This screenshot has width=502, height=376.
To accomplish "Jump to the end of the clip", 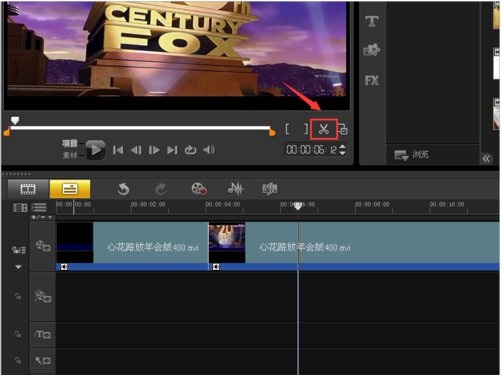I will coord(172,150).
